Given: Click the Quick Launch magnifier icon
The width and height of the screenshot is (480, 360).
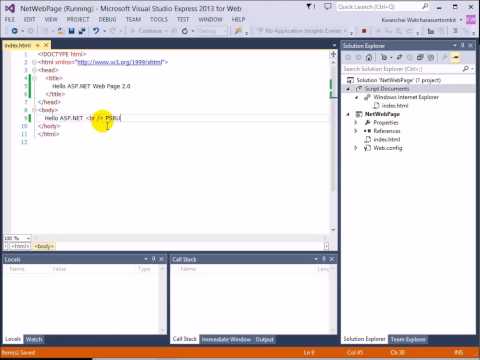Looking at the screenshot, I should coord(425,6).
